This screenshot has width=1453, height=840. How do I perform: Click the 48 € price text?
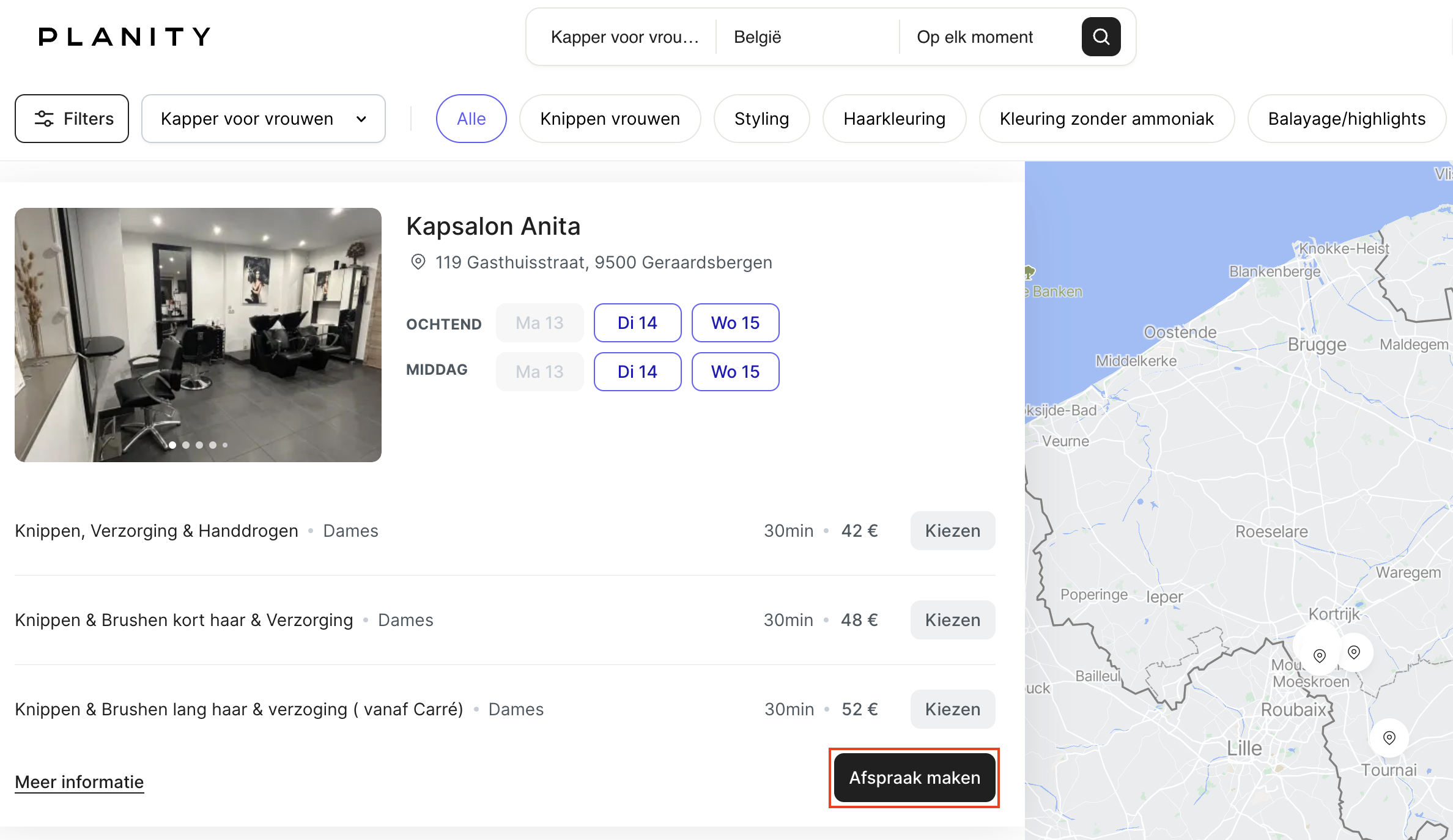(x=859, y=620)
